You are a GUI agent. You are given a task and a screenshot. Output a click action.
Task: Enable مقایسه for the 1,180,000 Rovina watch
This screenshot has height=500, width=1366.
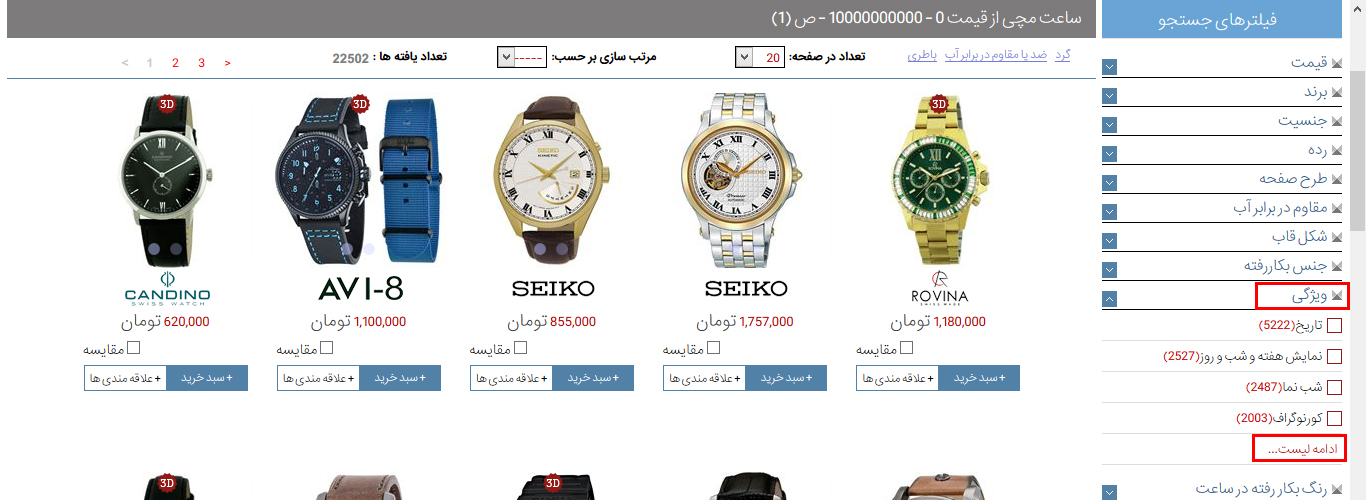point(906,348)
